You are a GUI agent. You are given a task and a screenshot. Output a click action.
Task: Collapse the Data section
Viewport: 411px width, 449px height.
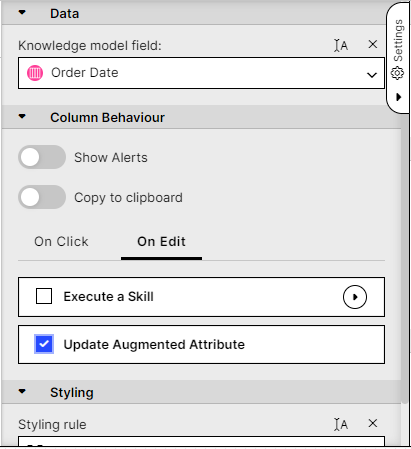[22, 13]
